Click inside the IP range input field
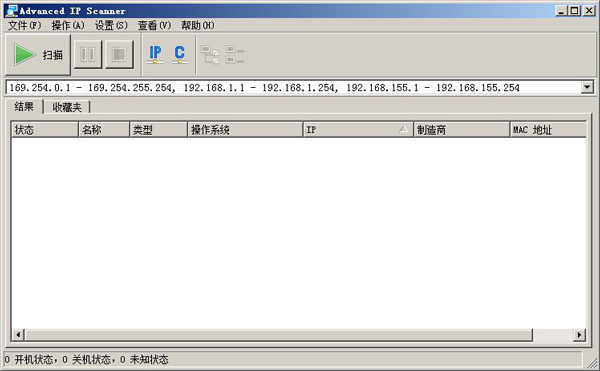 [293, 88]
